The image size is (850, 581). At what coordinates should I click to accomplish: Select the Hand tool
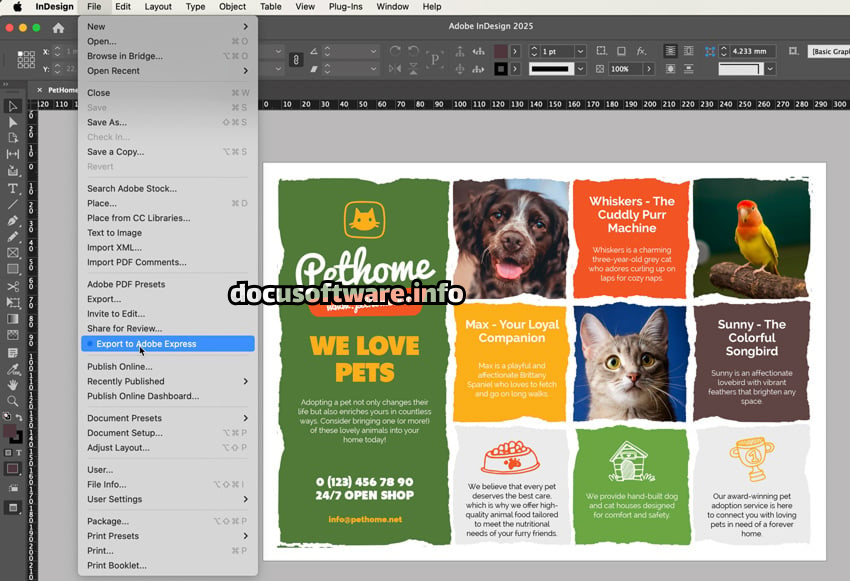(12, 385)
